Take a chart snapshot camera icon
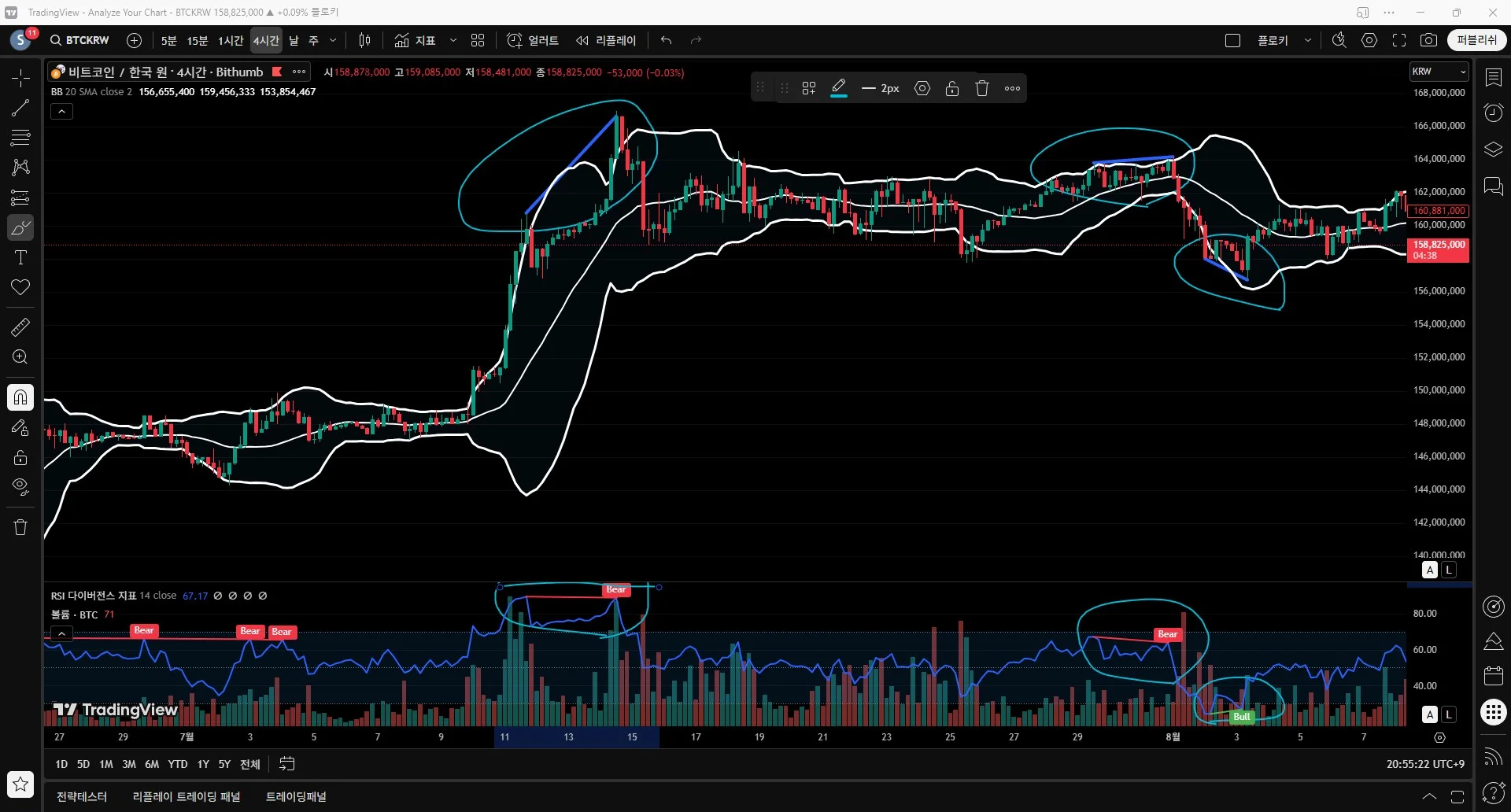Viewport: 1511px width, 812px height. [1429, 40]
